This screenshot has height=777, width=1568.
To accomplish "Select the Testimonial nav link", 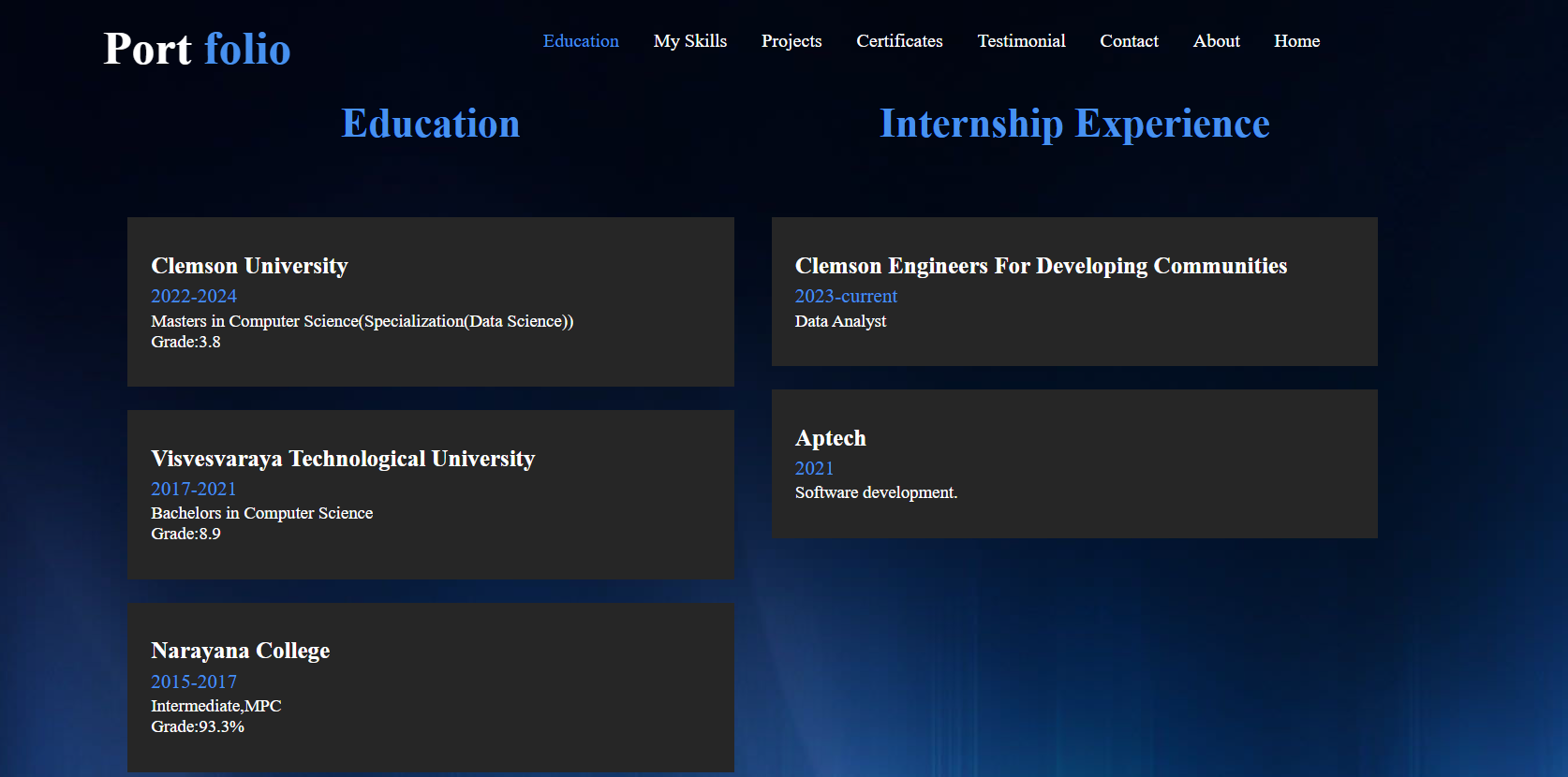I will [1021, 41].
